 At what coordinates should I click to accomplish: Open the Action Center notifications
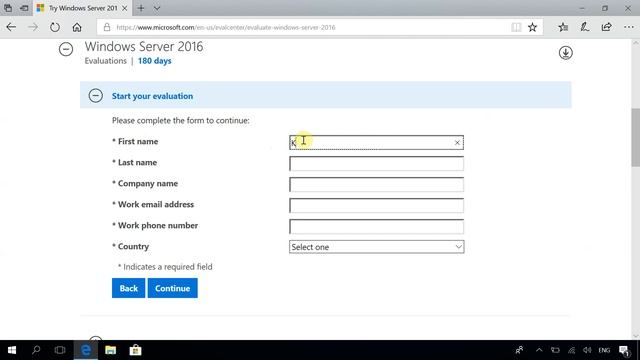pyautogui.click(x=624, y=351)
